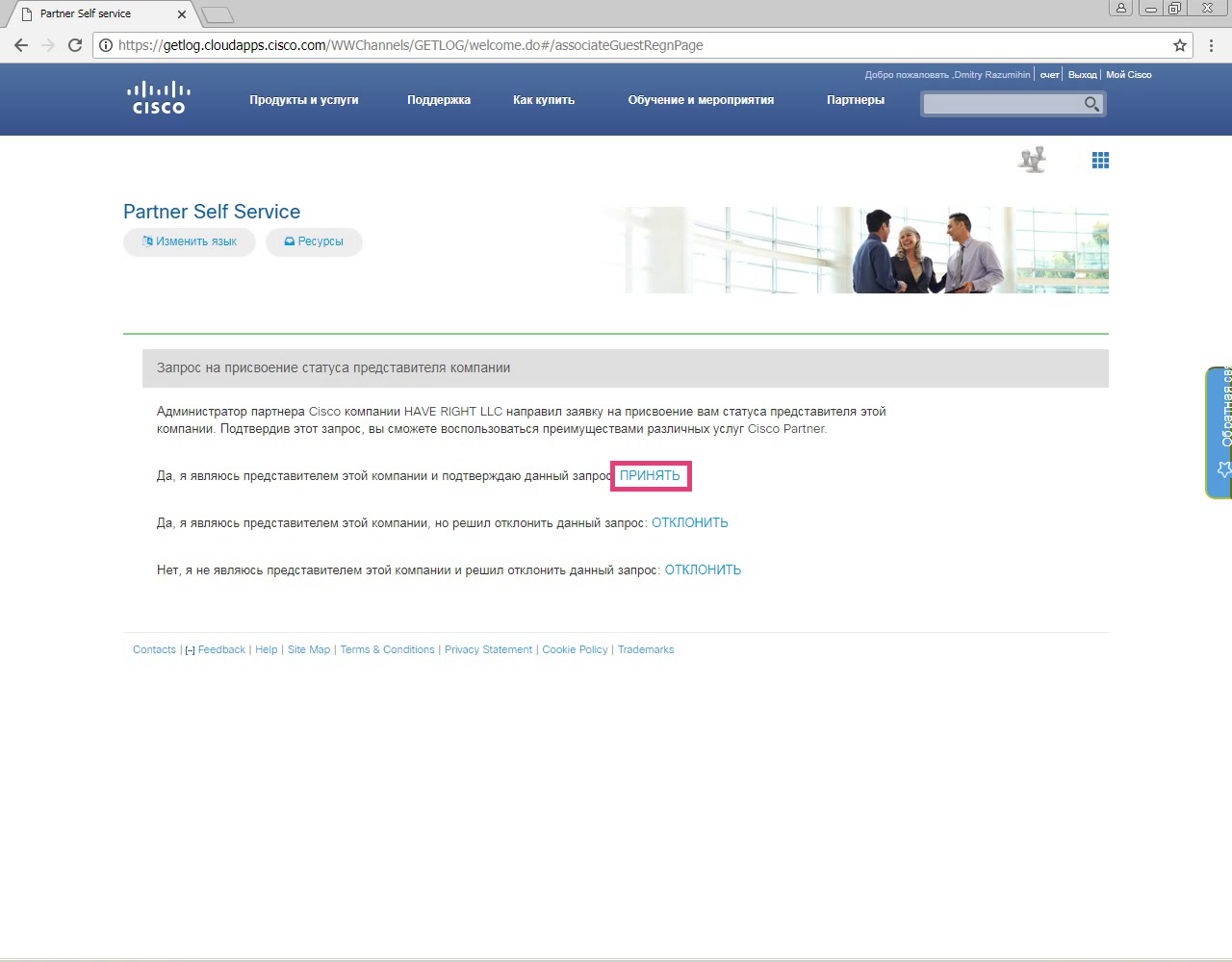
Task: Click the site info icon in address bar
Action: point(106,45)
